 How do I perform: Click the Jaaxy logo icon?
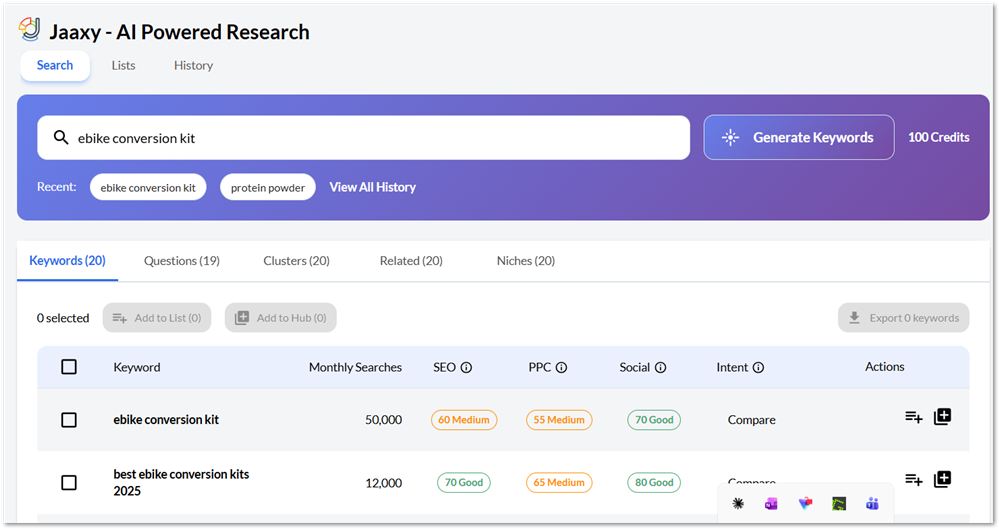pos(29,29)
